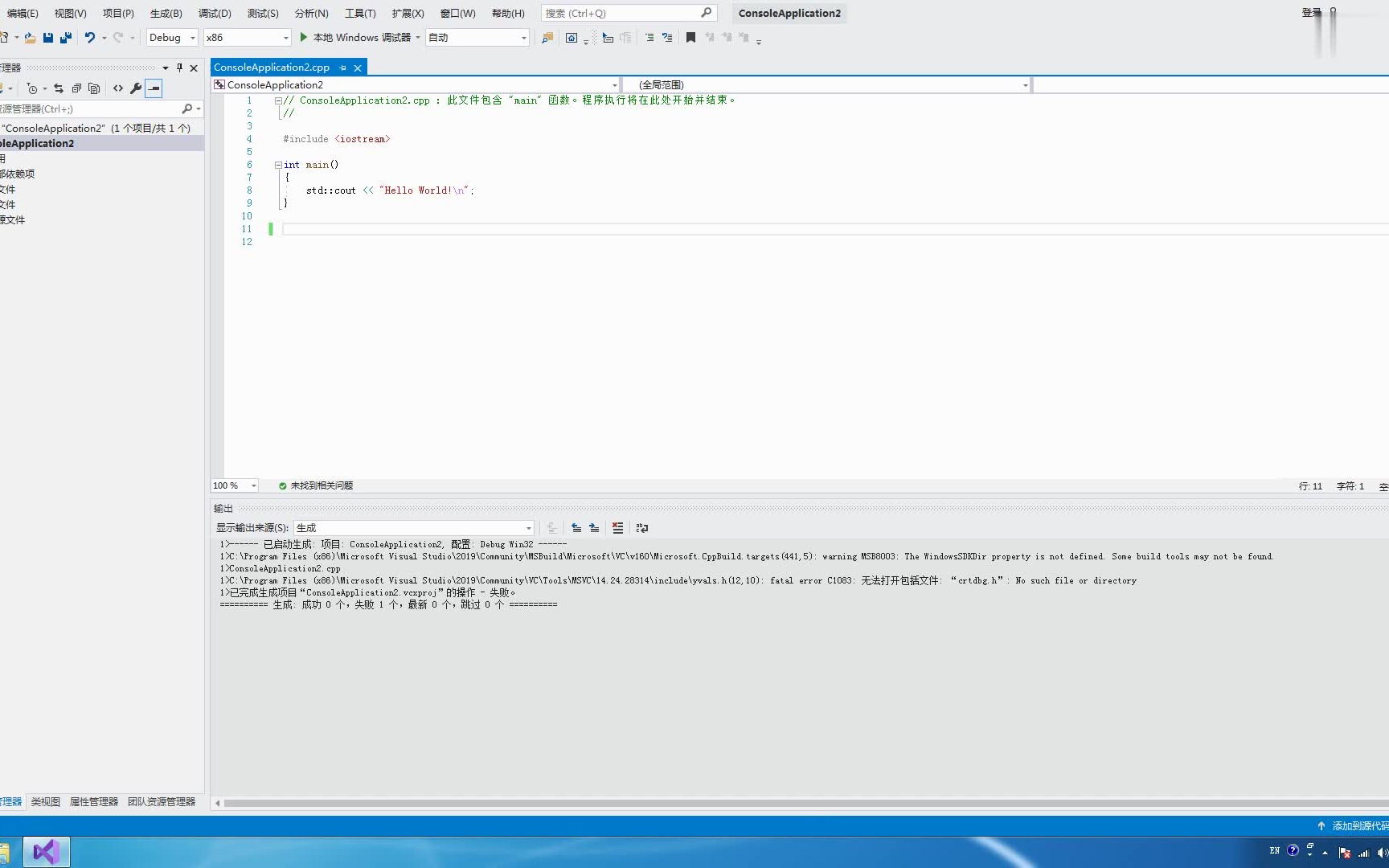Click the View Code angle-brackets icon

[x=118, y=88]
